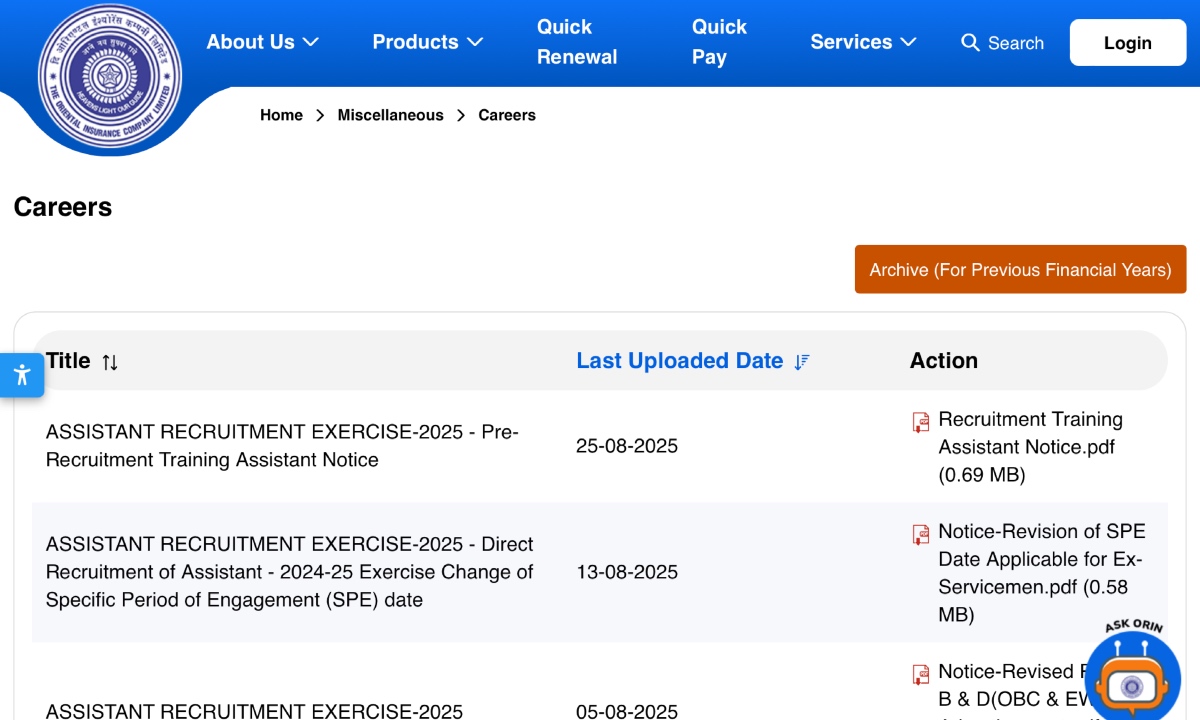Open Quick Renewal from the navigation
The height and width of the screenshot is (720, 1200).
pyautogui.click(x=577, y=42)
